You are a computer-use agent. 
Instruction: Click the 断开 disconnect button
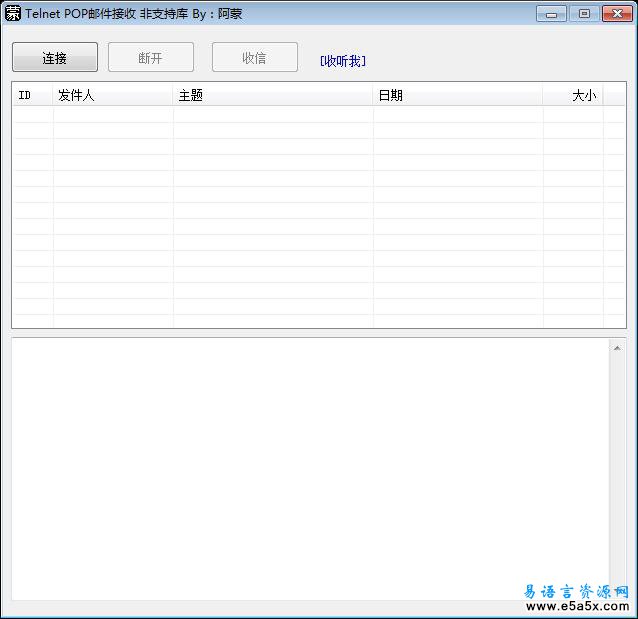151,57
